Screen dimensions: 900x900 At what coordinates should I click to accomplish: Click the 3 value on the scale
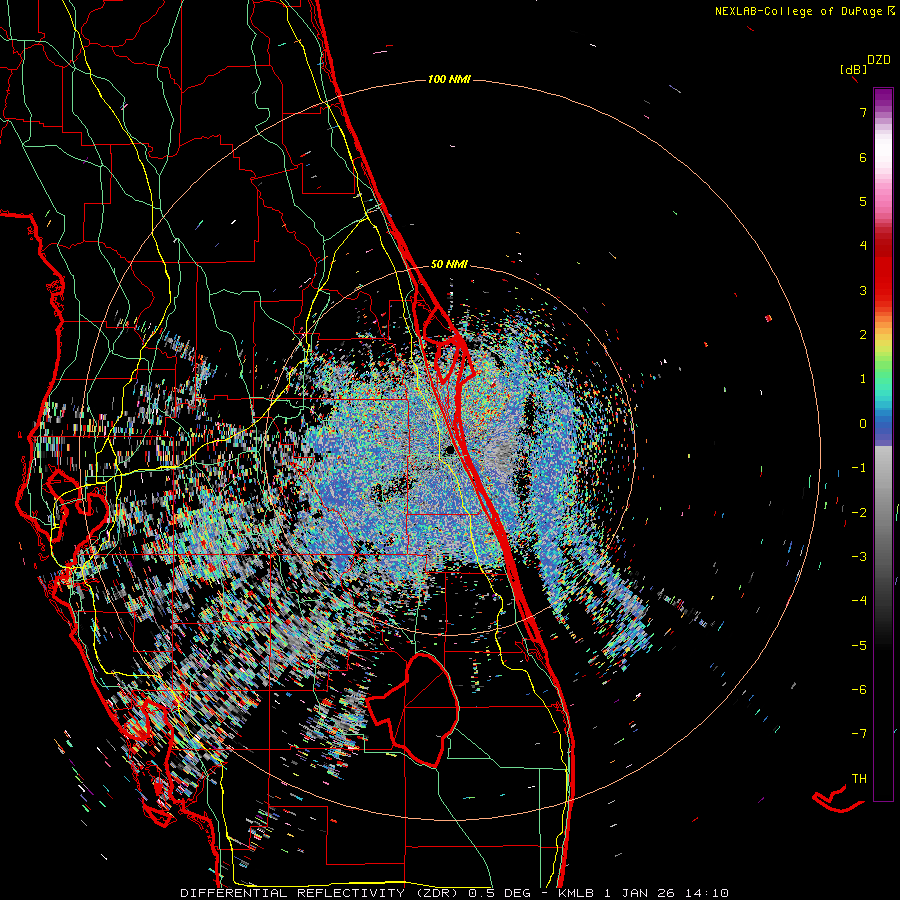(863, 290)
